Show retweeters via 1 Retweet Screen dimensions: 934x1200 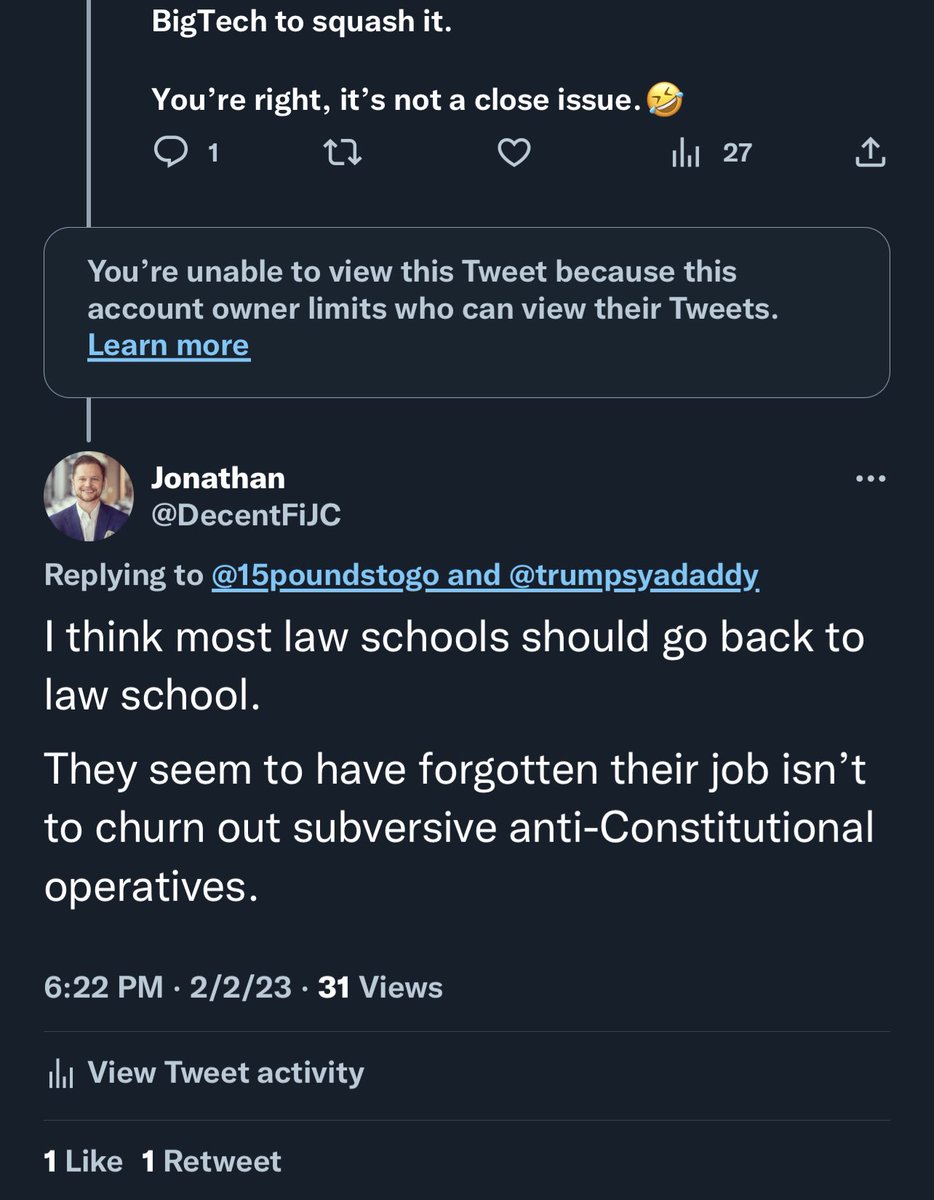pyautogui.click(x=211, y=1161)
